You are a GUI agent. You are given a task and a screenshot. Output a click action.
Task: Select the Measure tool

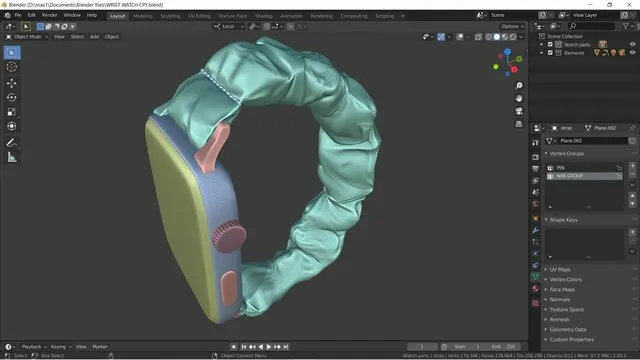click(x=12, y=157)
